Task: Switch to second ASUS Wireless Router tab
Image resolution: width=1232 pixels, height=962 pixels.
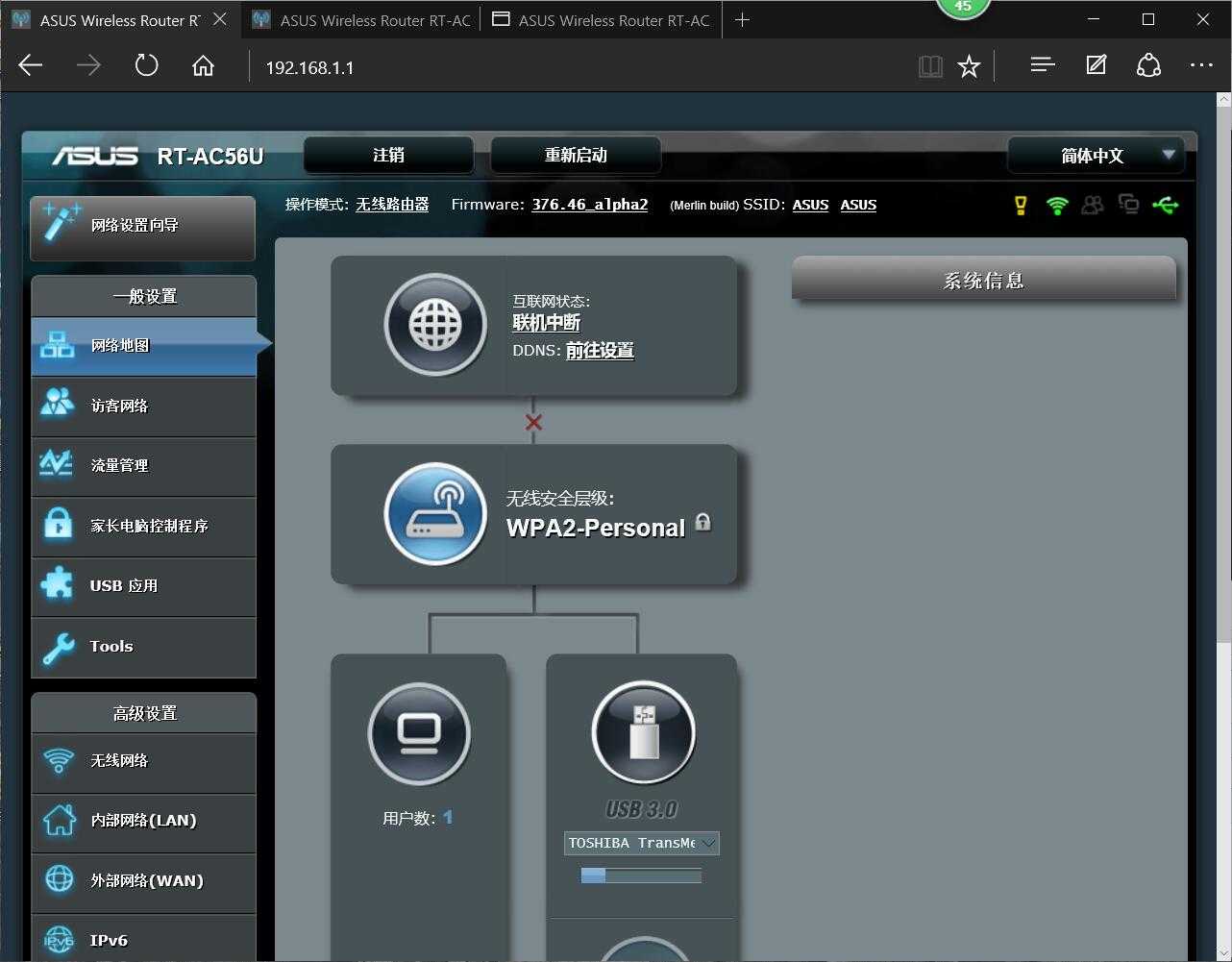Action: [361, 19]
